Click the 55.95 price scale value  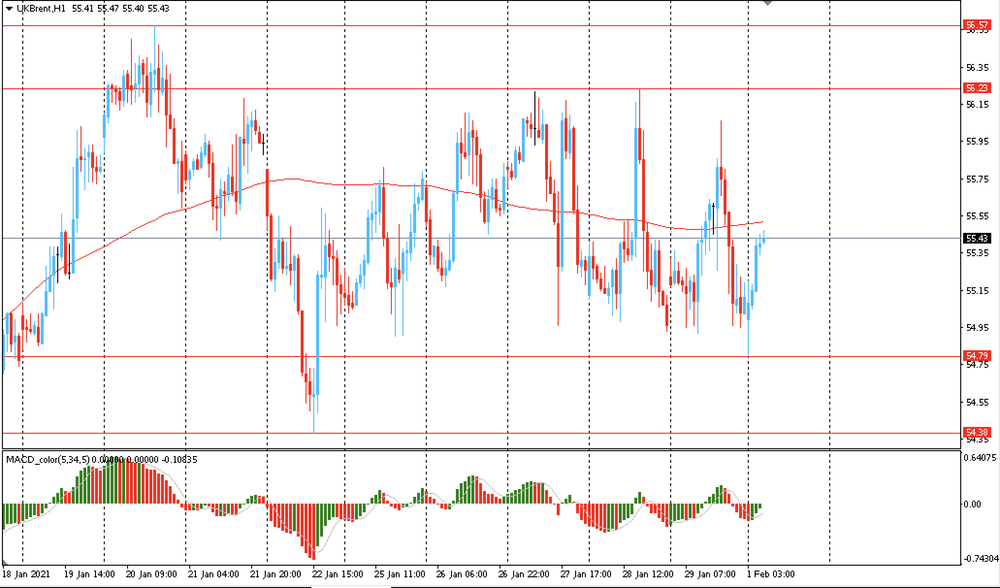point(977,142)
